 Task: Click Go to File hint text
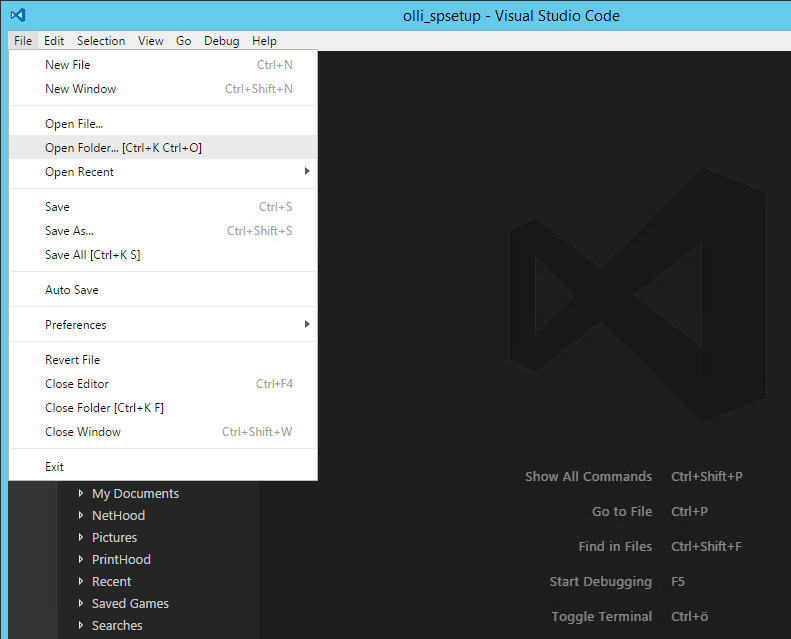622,511
